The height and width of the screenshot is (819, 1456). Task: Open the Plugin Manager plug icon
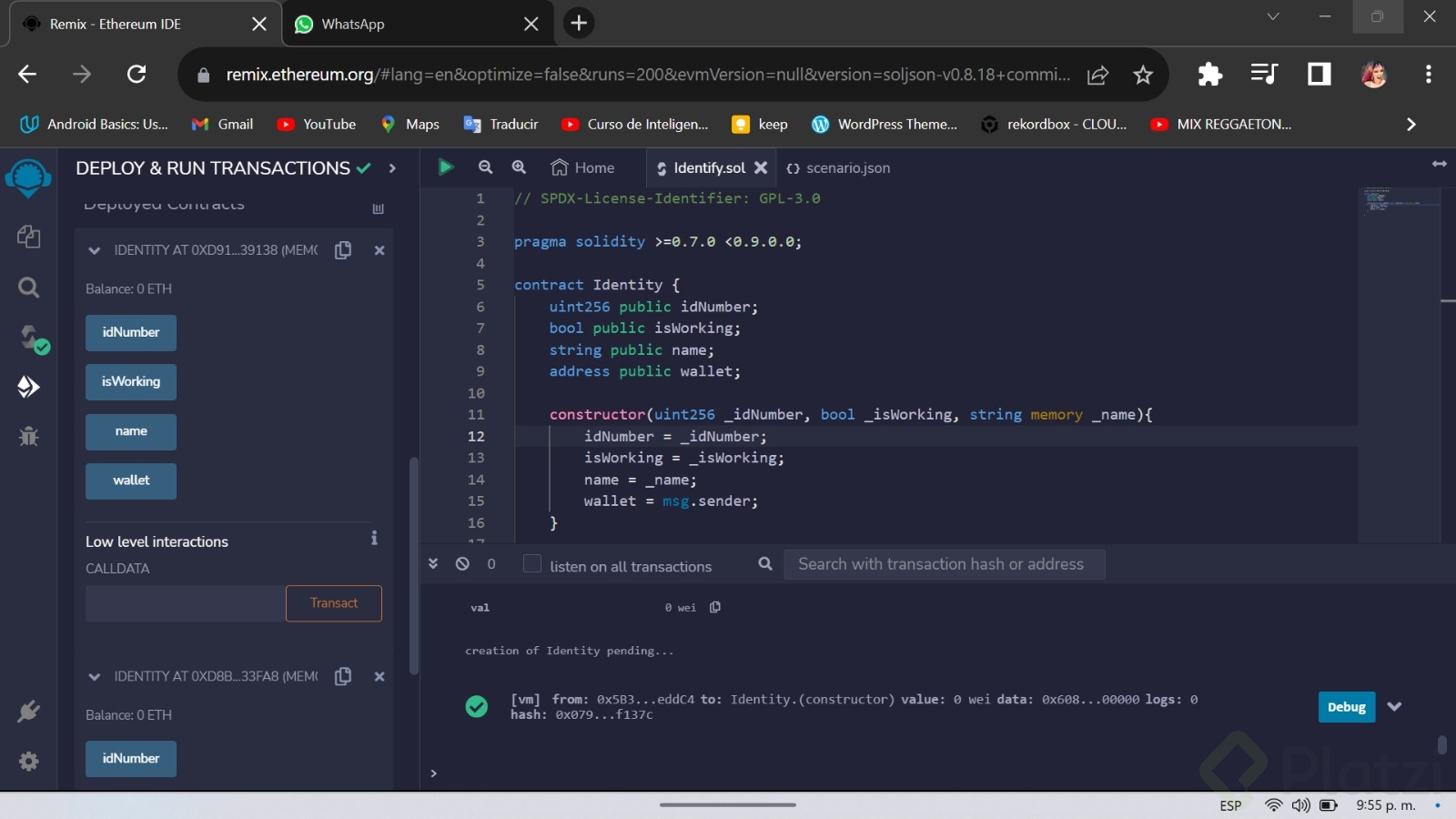(x=28, y=712)
